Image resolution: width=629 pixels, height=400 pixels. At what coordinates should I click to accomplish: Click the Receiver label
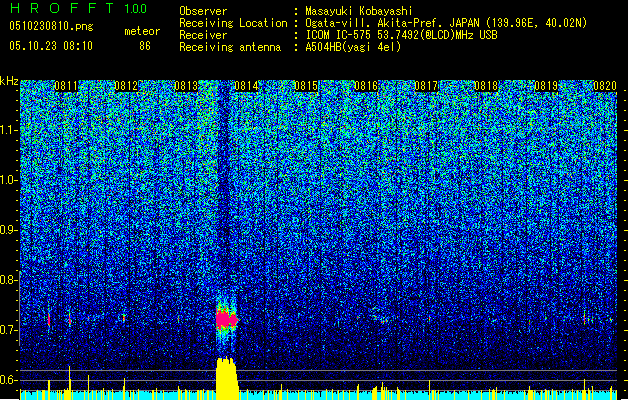click(203, 35)
